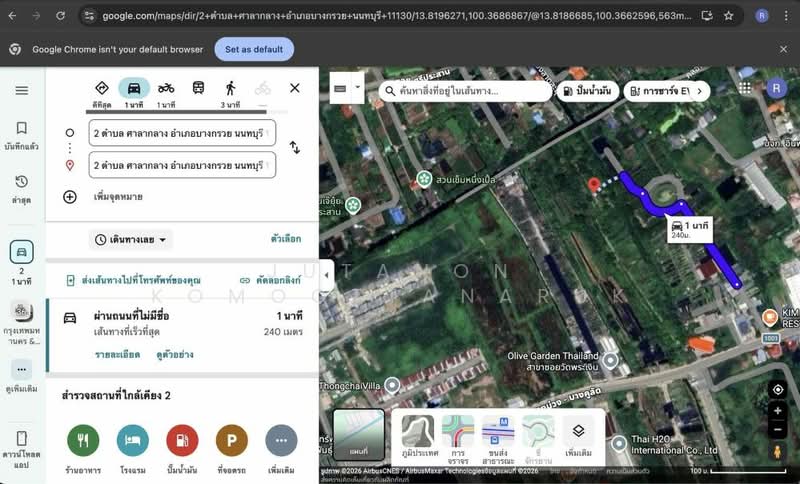Choose the motorcycle travel mode
This screenshot has height=484, width=800.
pyautogui.click(x=166, y=88)
